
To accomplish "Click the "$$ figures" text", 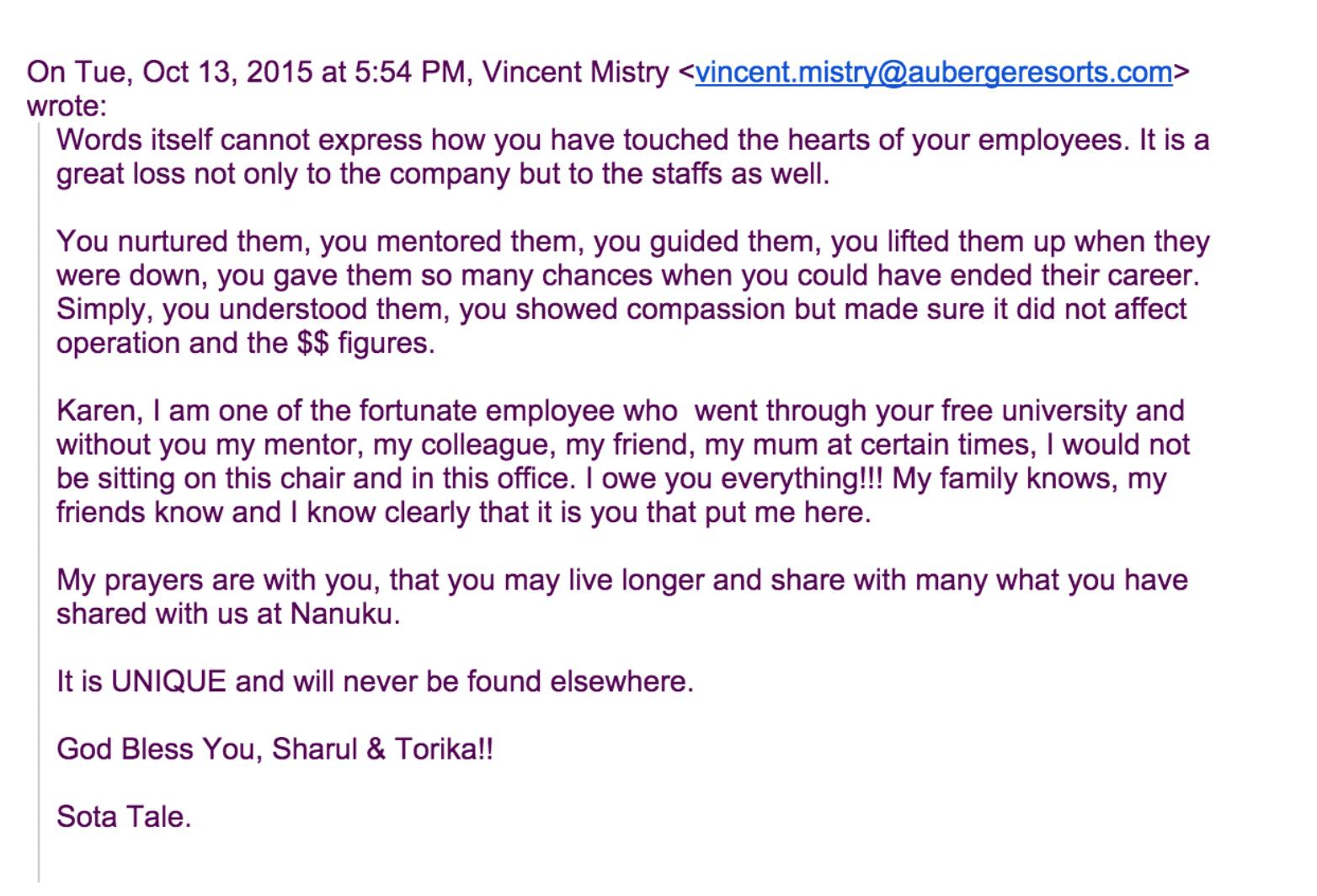I will point(365,344).
